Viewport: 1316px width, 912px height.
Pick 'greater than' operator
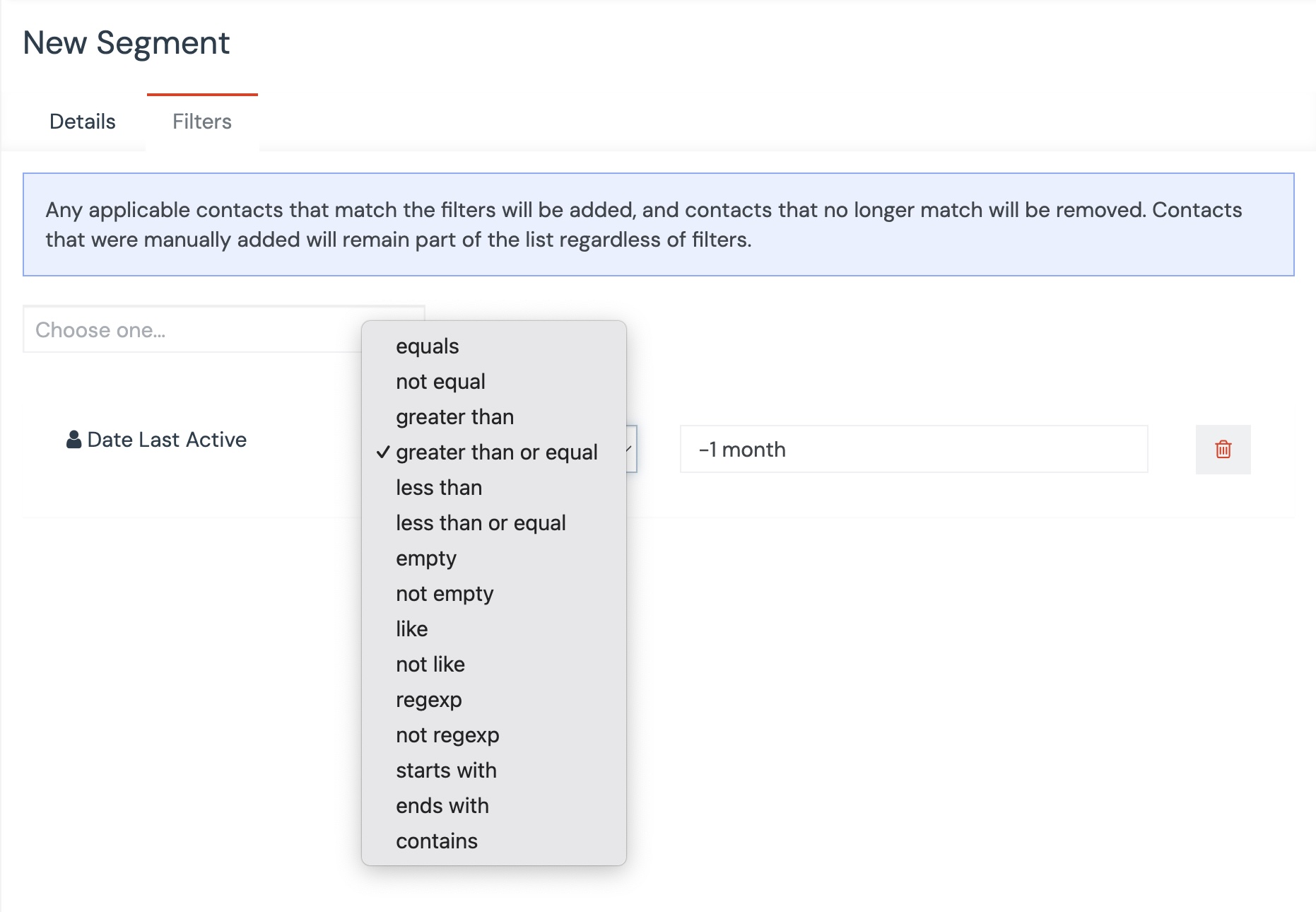(x=454, y=417)
